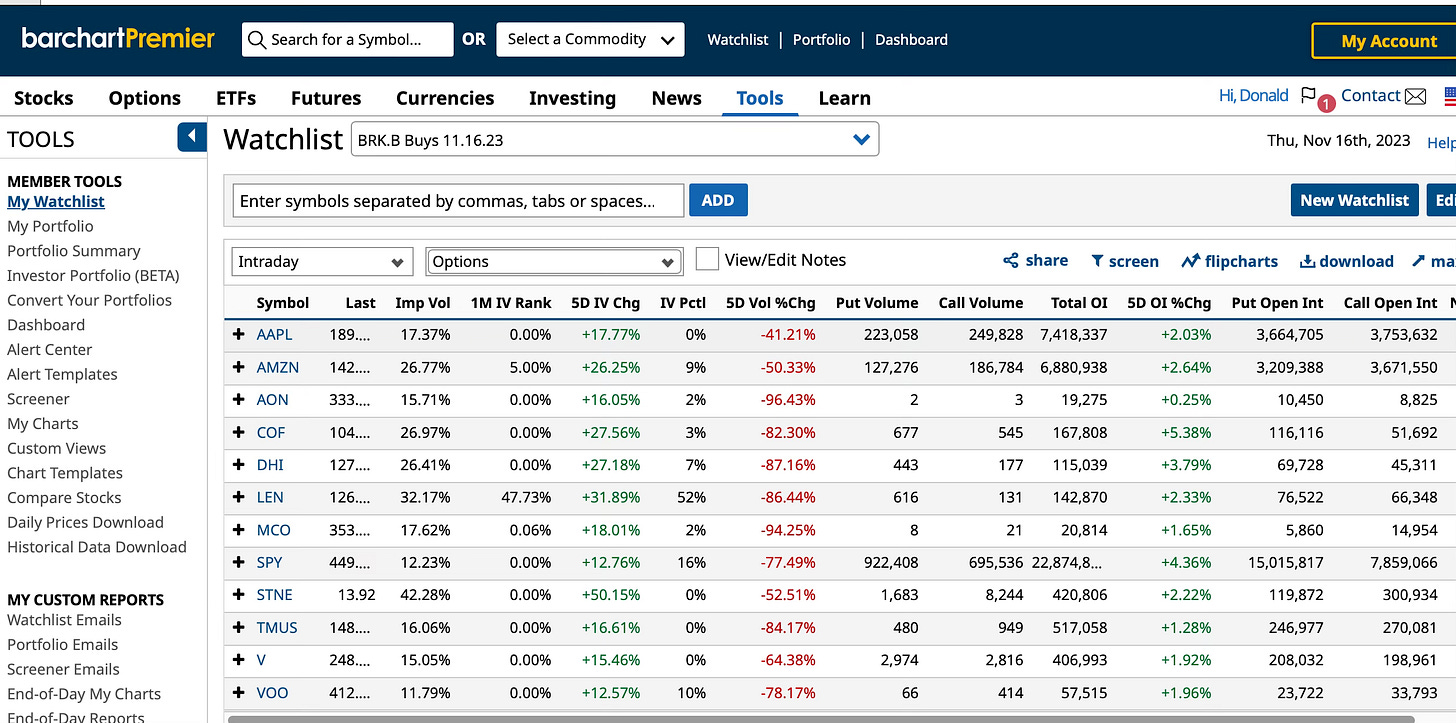Toggle the View/Edit Notes checkbox
Viewport: 1456px width, 723px height.
click(x=707, y=260)
